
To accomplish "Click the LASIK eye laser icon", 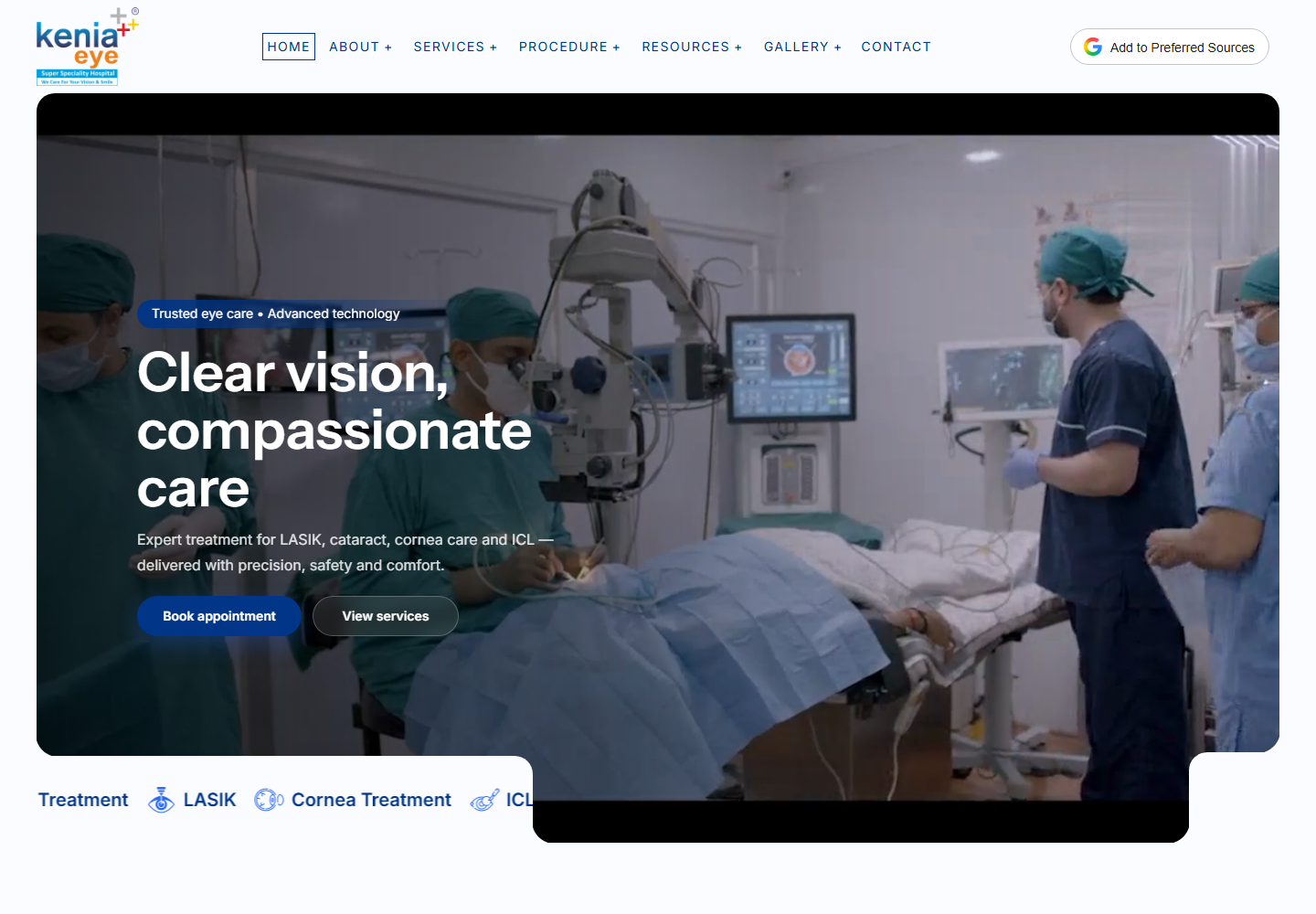I will click(x=161, y=800).
